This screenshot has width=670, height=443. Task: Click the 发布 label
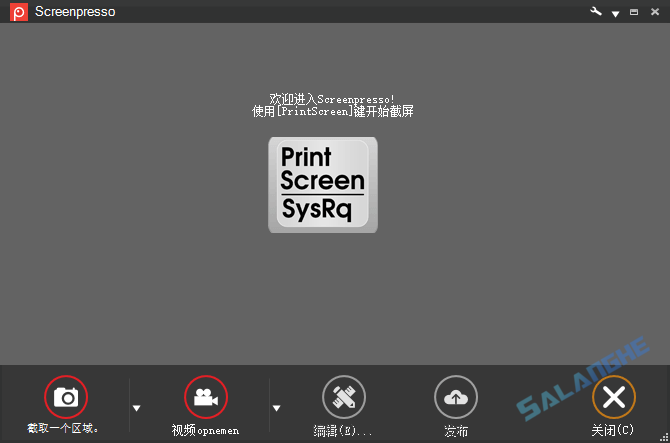pyautogui.click(x=456, y=431)
